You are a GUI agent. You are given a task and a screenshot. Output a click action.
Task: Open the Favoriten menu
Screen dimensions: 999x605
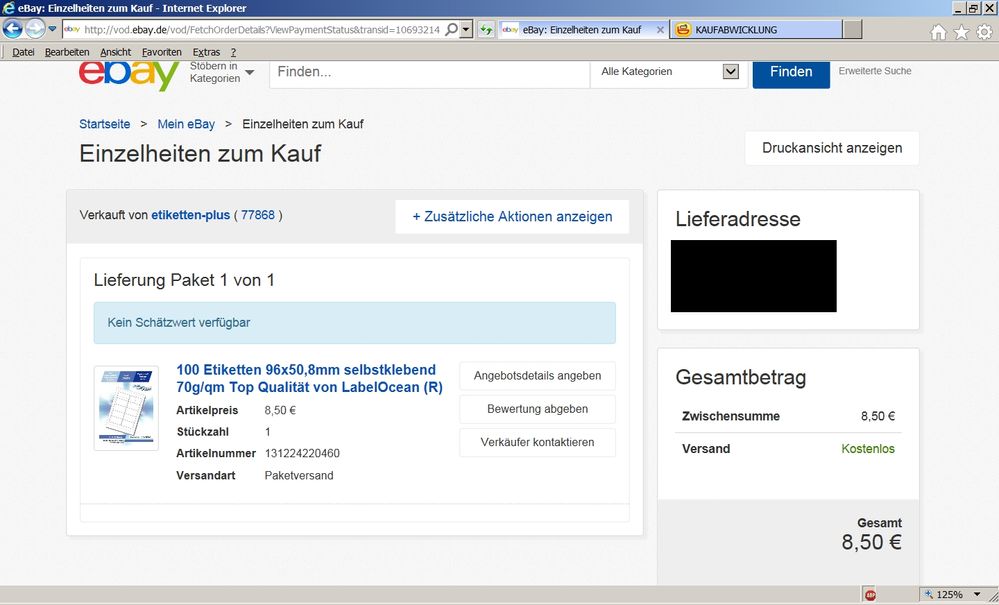coord(161,52)
